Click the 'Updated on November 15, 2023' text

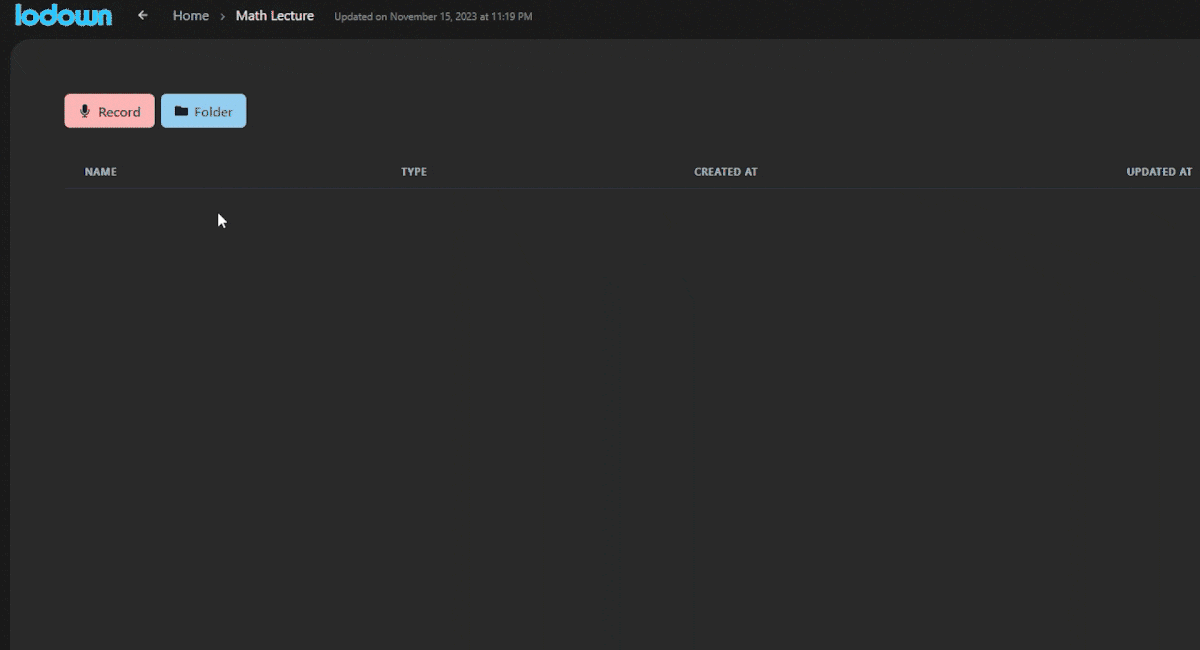pyautogui.click(x=433, y=17)
